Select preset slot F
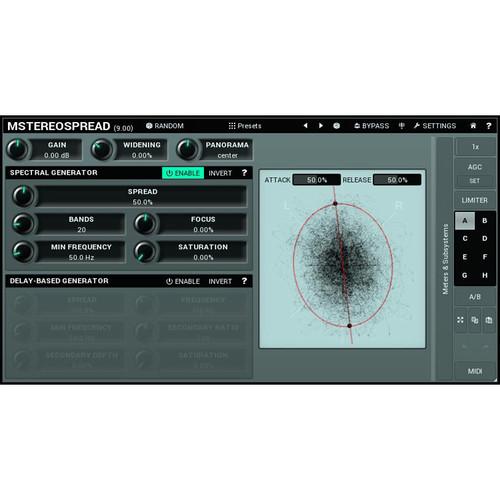This screenshot has height=500, width=500. click(x=485, y=257)
